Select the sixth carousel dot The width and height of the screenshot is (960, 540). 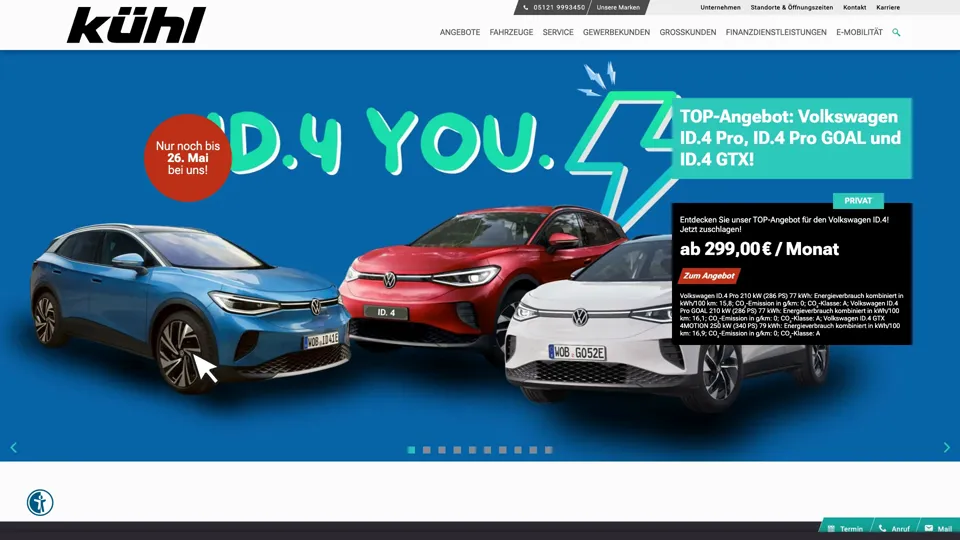(x=487, y=450)
